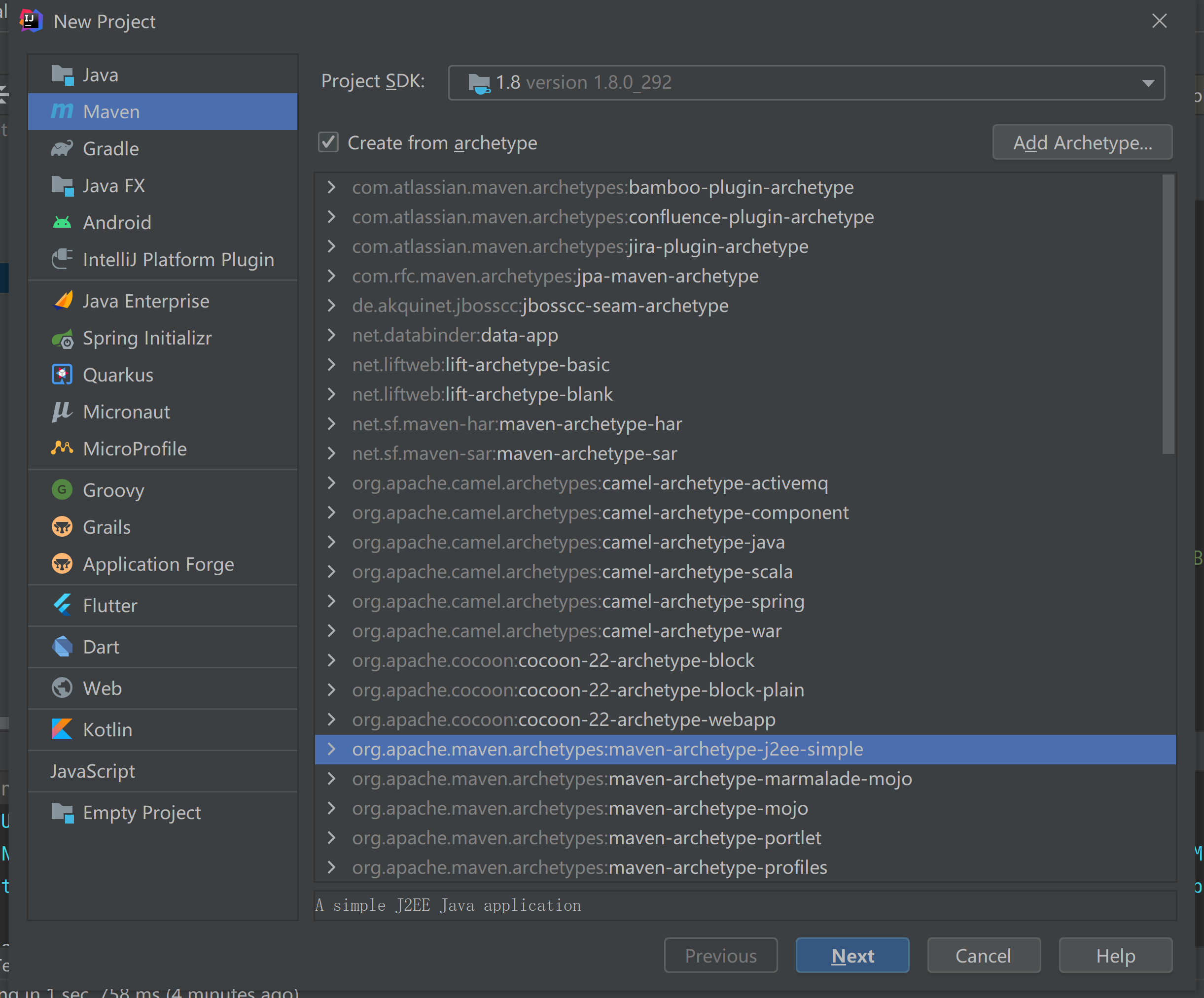This screenshot has width=1204, height=998.
Task: Select Java Enterprise project type
Action: point(145,301)
